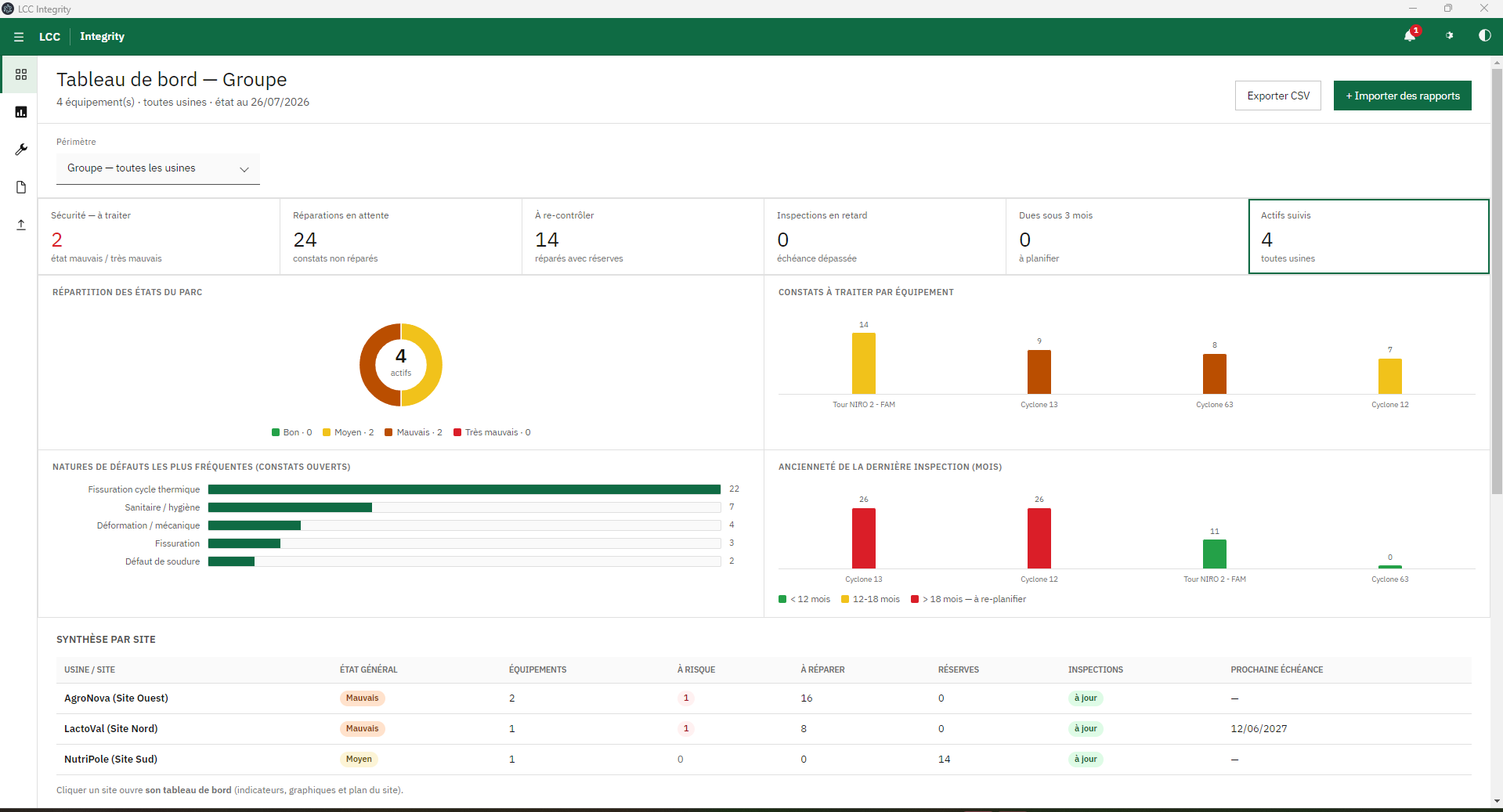1503x812 pixels.
Task: Toggle the Moyen legend entry
Action: [x=349, y=432]
